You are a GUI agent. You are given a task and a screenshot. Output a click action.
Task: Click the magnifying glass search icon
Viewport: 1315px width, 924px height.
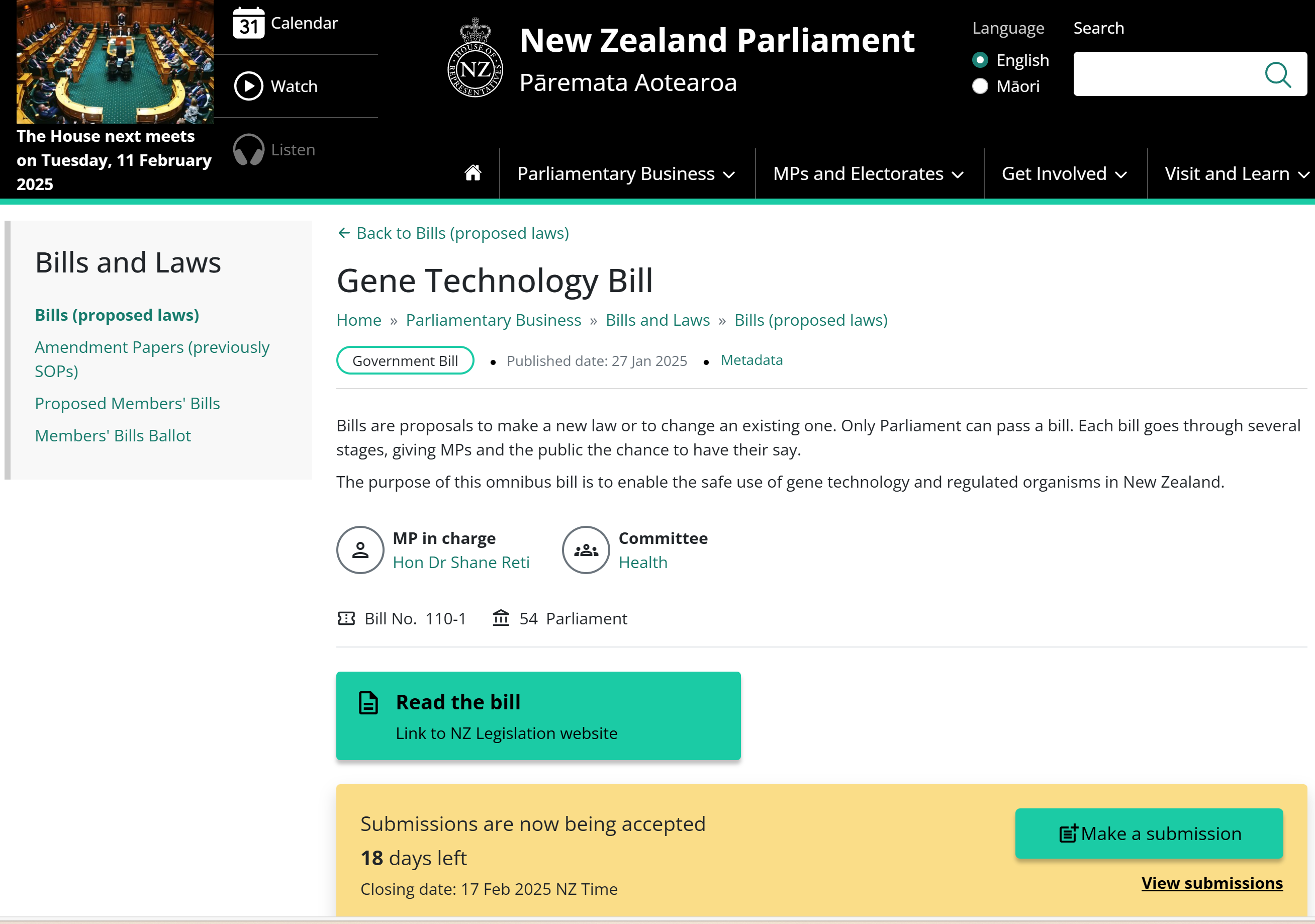click(1278, 74)
